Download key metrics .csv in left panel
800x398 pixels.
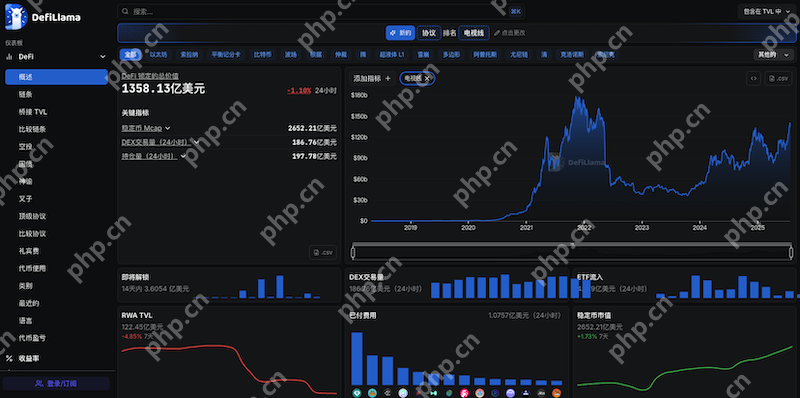323,252
